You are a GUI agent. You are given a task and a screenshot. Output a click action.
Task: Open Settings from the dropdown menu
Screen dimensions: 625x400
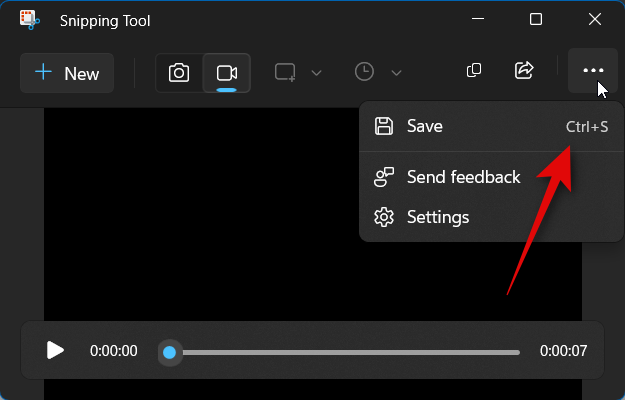coord(438,217)
